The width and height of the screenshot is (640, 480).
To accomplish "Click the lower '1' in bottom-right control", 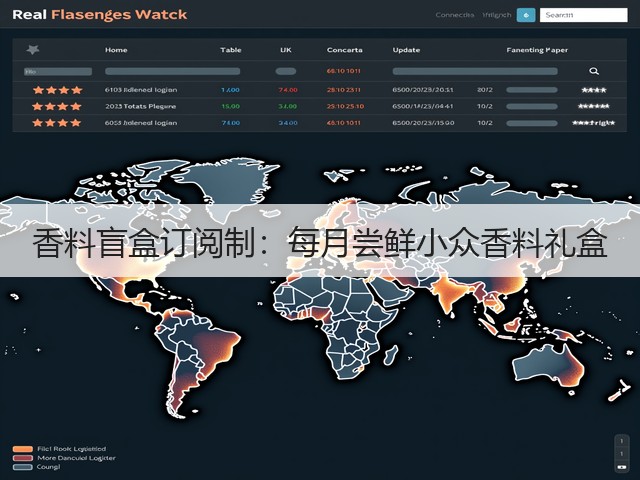I will tap(621, 453).
